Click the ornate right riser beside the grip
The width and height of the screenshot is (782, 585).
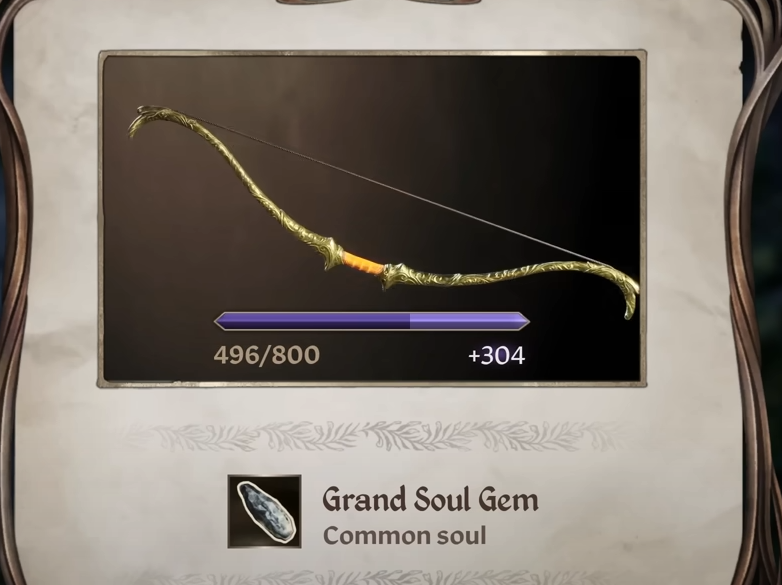point(401,276)
